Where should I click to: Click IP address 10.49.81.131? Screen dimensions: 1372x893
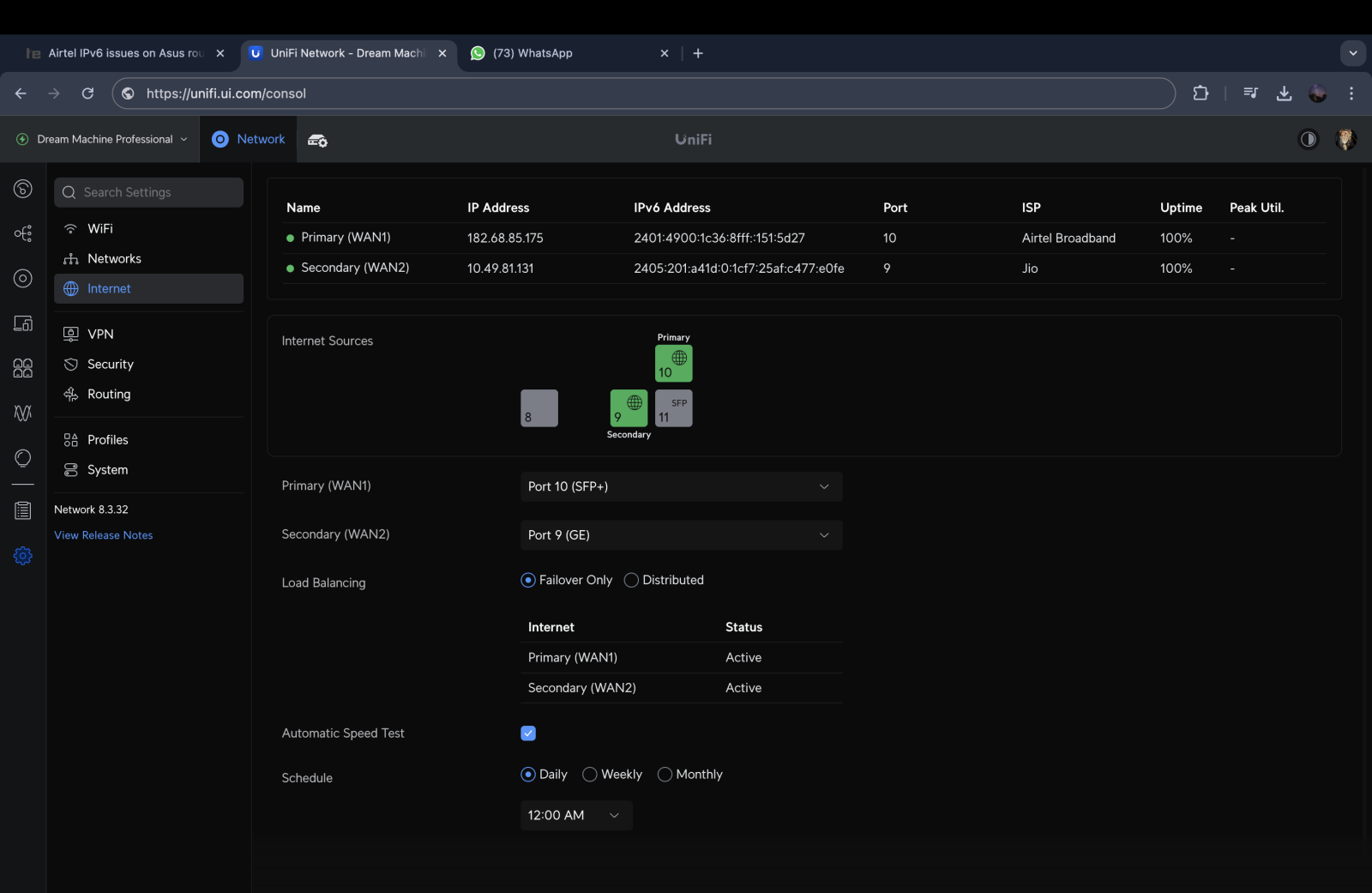click(x=501, y=269)
